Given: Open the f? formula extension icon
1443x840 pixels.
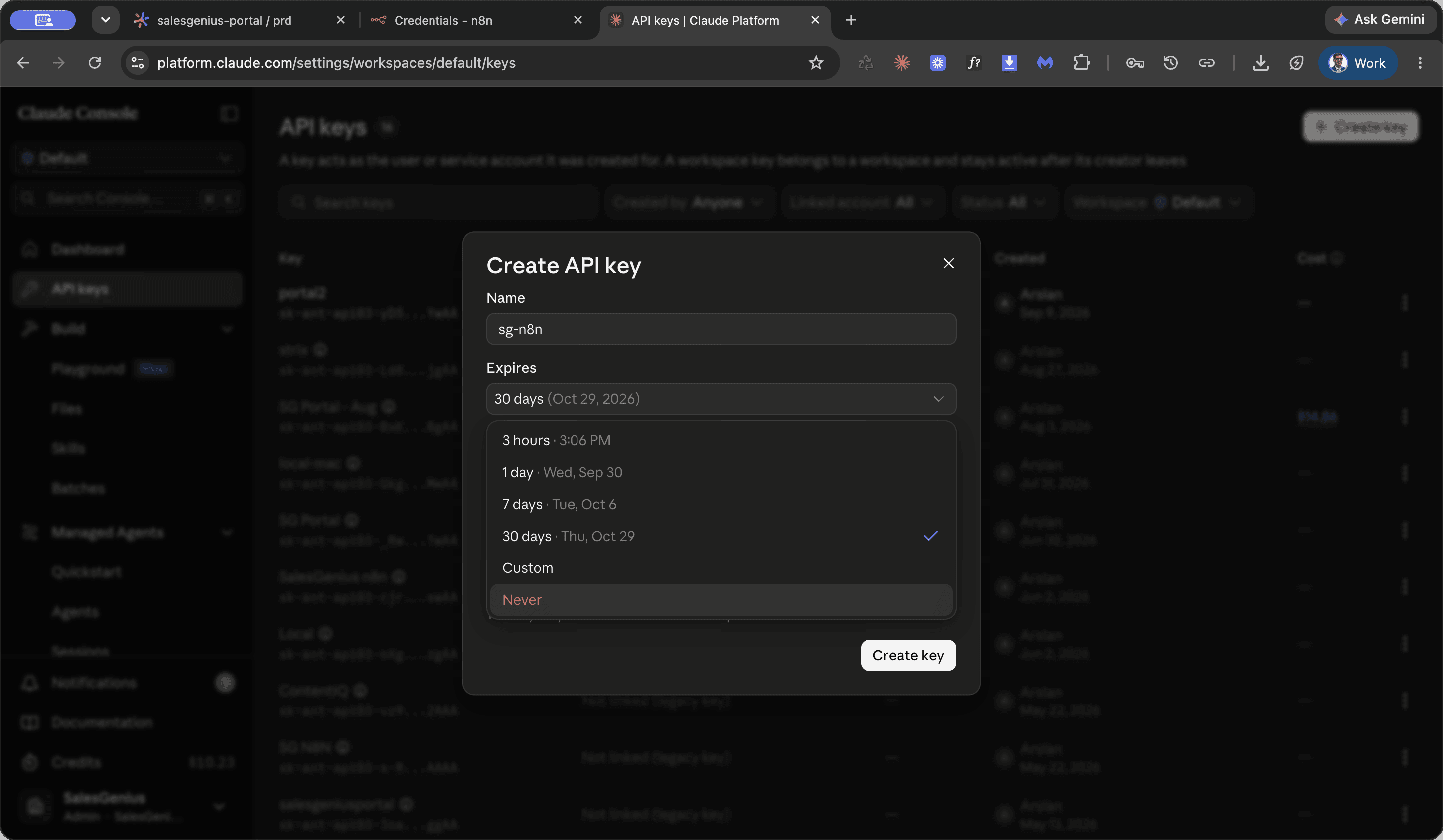Looking at the screenshot, I should [x=974, y=62].
